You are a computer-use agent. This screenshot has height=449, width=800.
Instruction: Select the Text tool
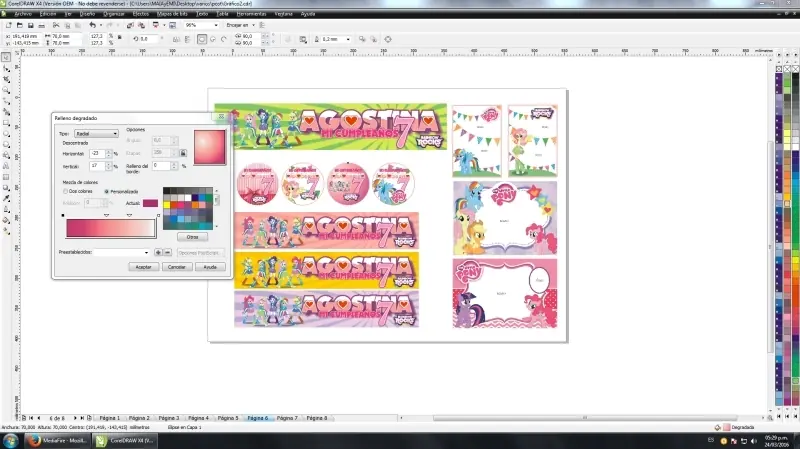(6, 166)
